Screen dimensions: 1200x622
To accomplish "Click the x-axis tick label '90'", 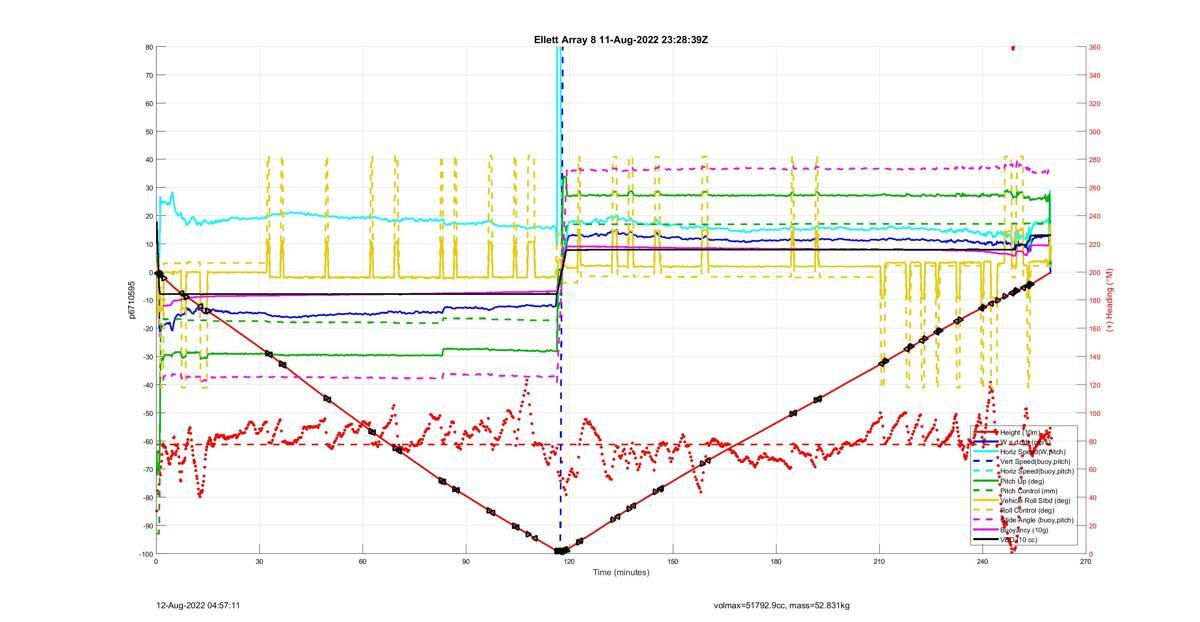I will 466,561.
